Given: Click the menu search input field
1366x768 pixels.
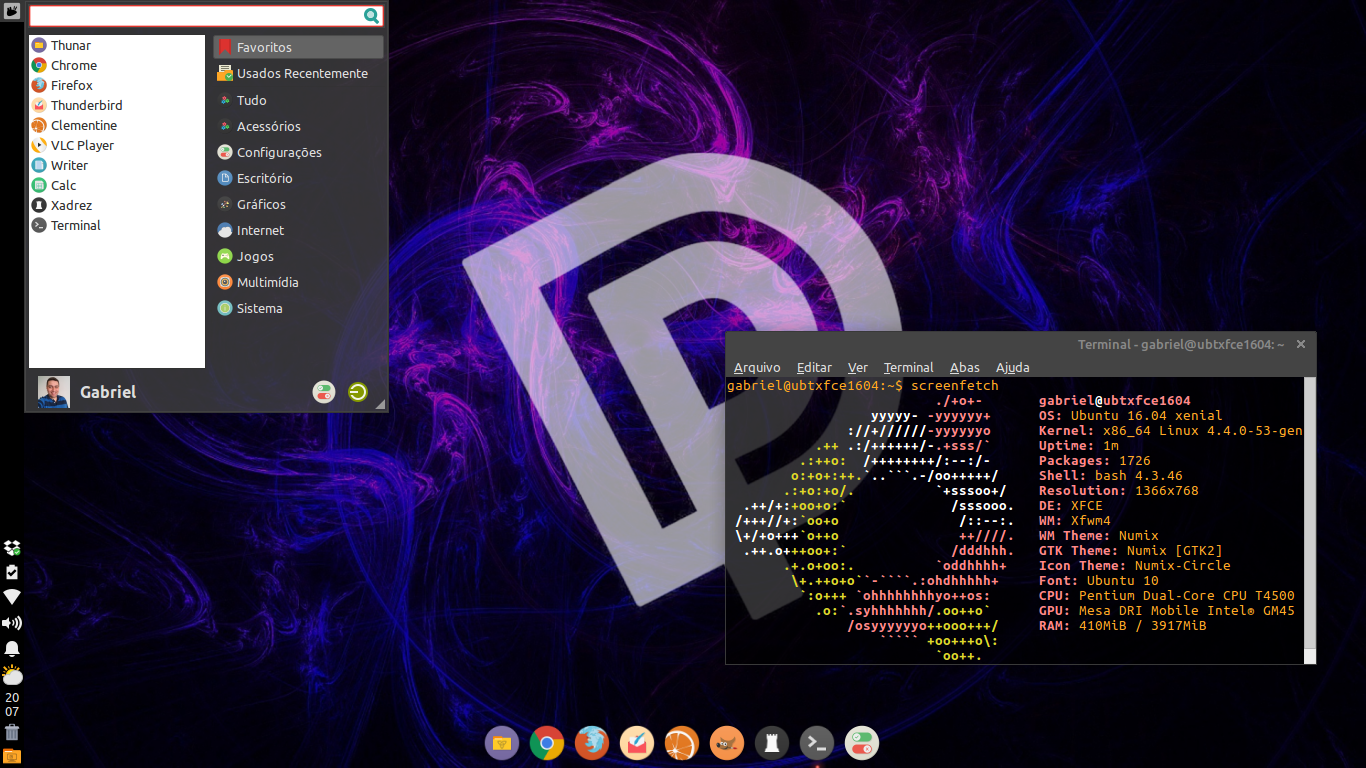Looking at the screenshot, I should (206, 15).
